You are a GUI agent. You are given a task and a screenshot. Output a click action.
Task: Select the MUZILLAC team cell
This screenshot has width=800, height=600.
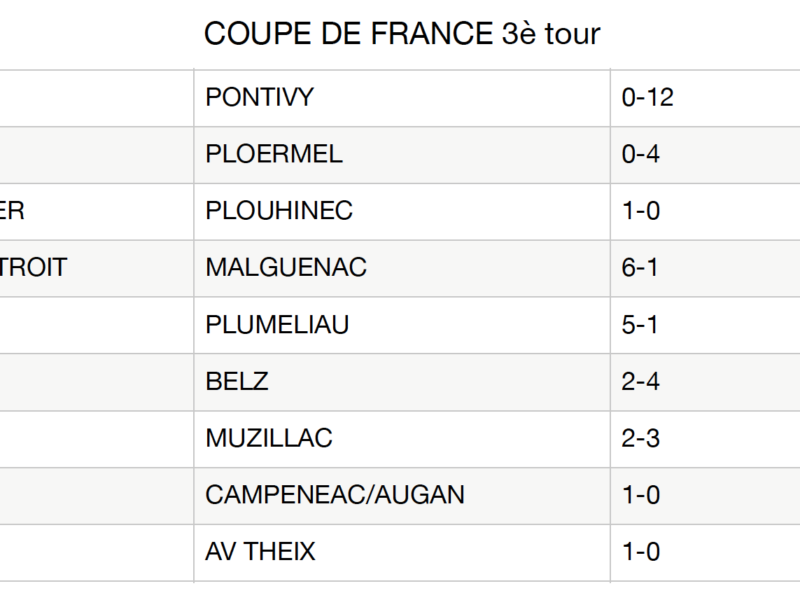tap(268, 439)
